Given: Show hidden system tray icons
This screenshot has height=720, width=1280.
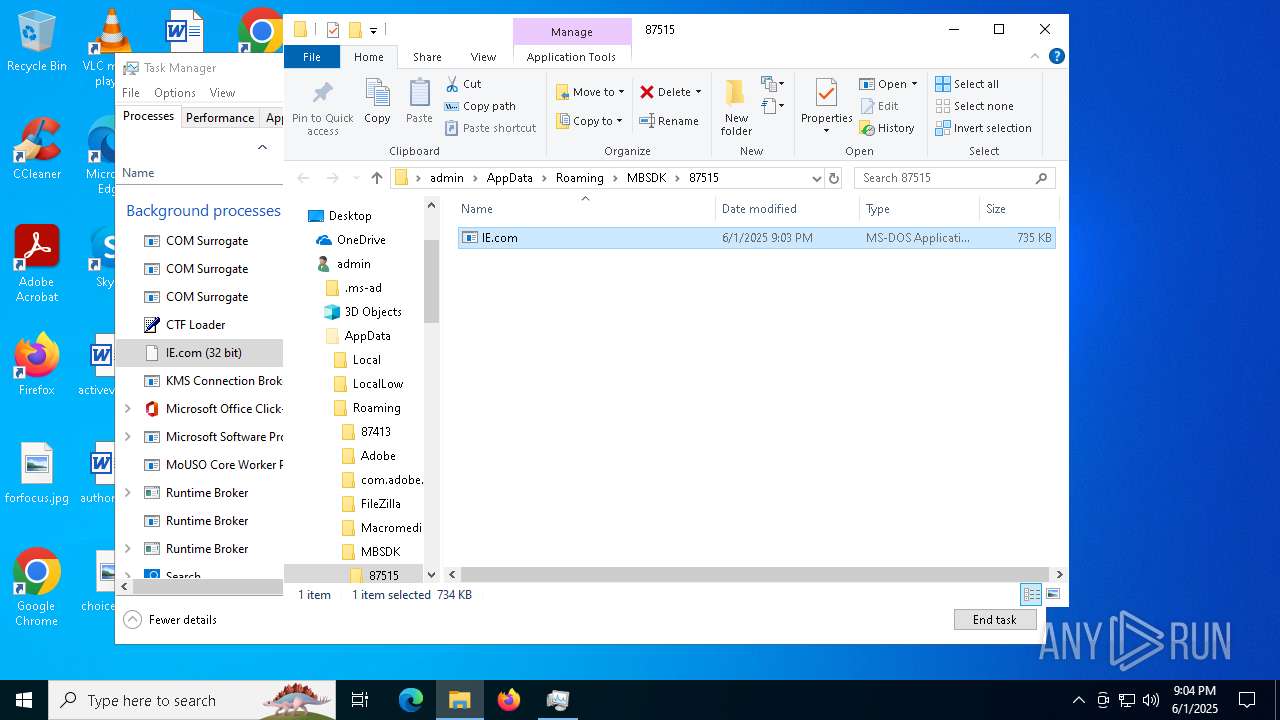Looking at the screenshot, I should (x=1078, y=700).
